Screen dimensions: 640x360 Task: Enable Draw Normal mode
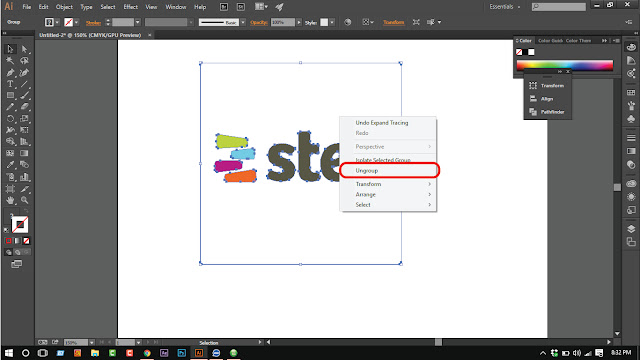click(x=9, y=253)
